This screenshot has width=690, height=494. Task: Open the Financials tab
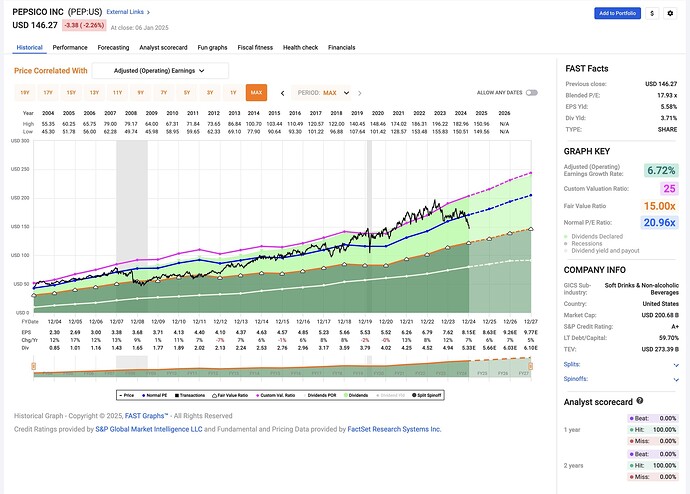click(341, 48)
